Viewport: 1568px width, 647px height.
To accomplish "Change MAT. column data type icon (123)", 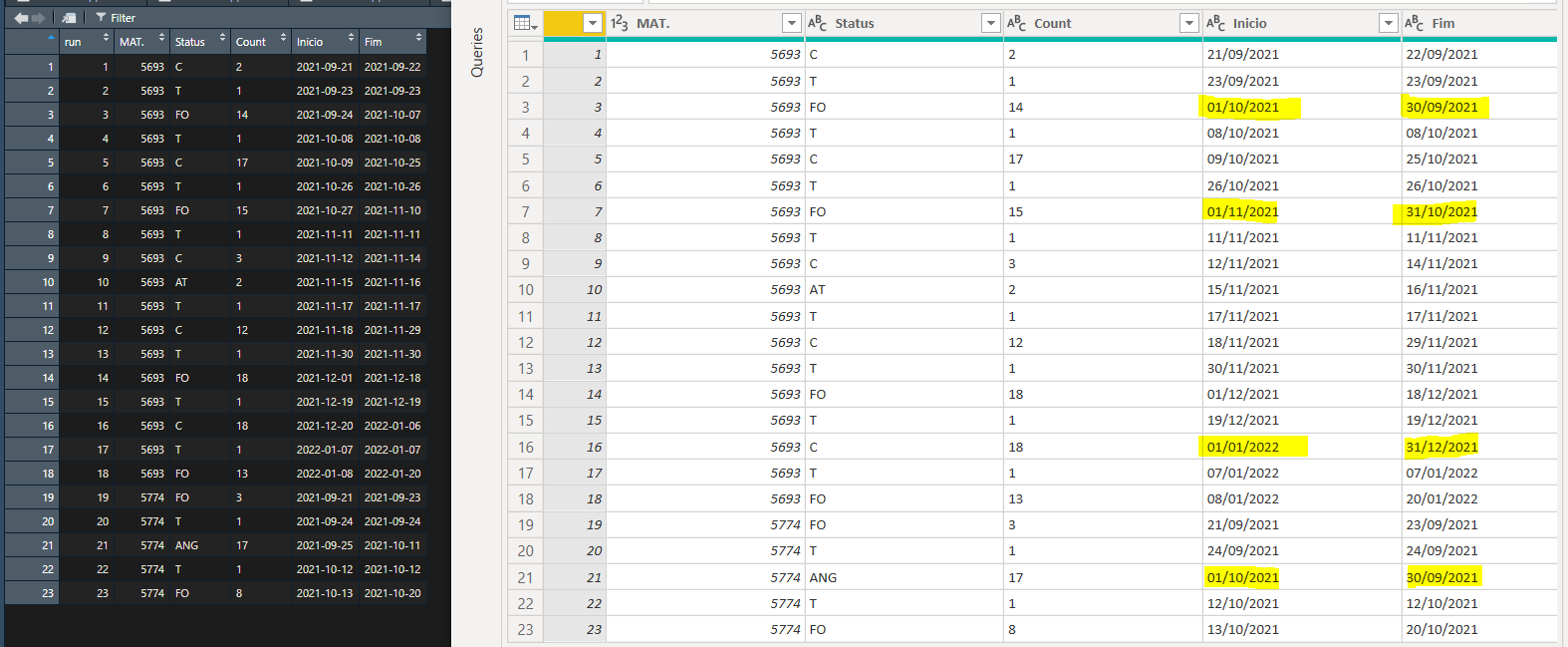I will [x=620, y=23].
